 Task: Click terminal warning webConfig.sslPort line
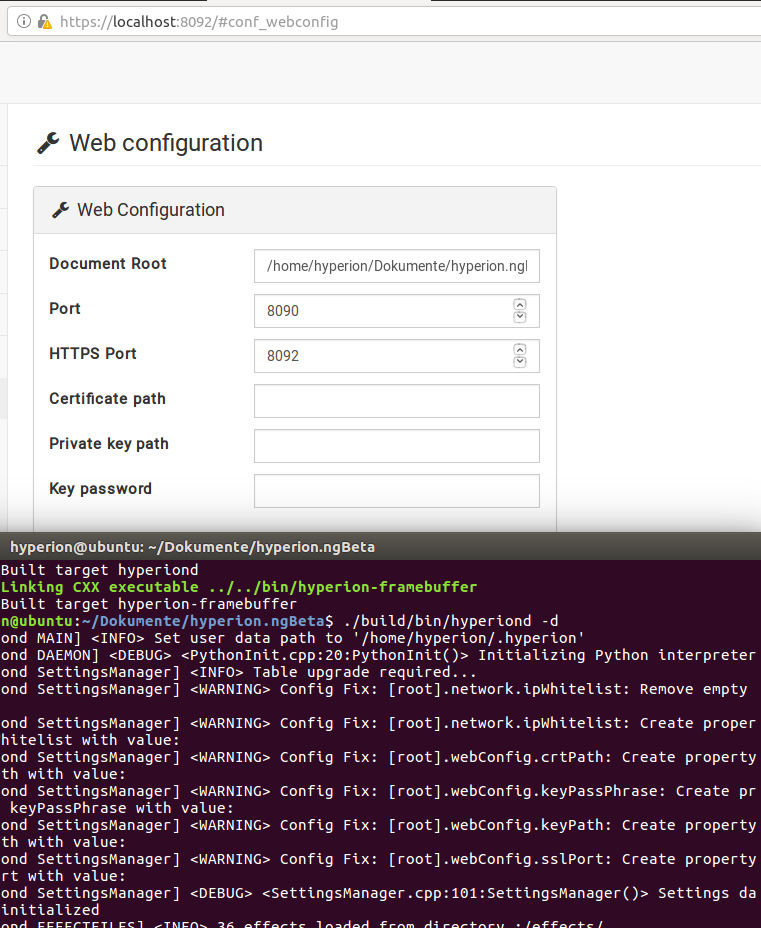378,859
